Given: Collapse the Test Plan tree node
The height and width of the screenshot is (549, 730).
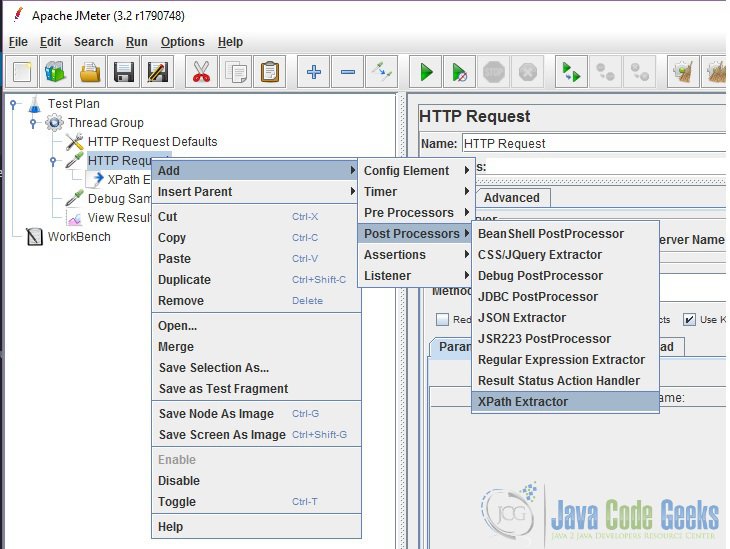Looking at the screenshot, I should [x=14, y=104].
